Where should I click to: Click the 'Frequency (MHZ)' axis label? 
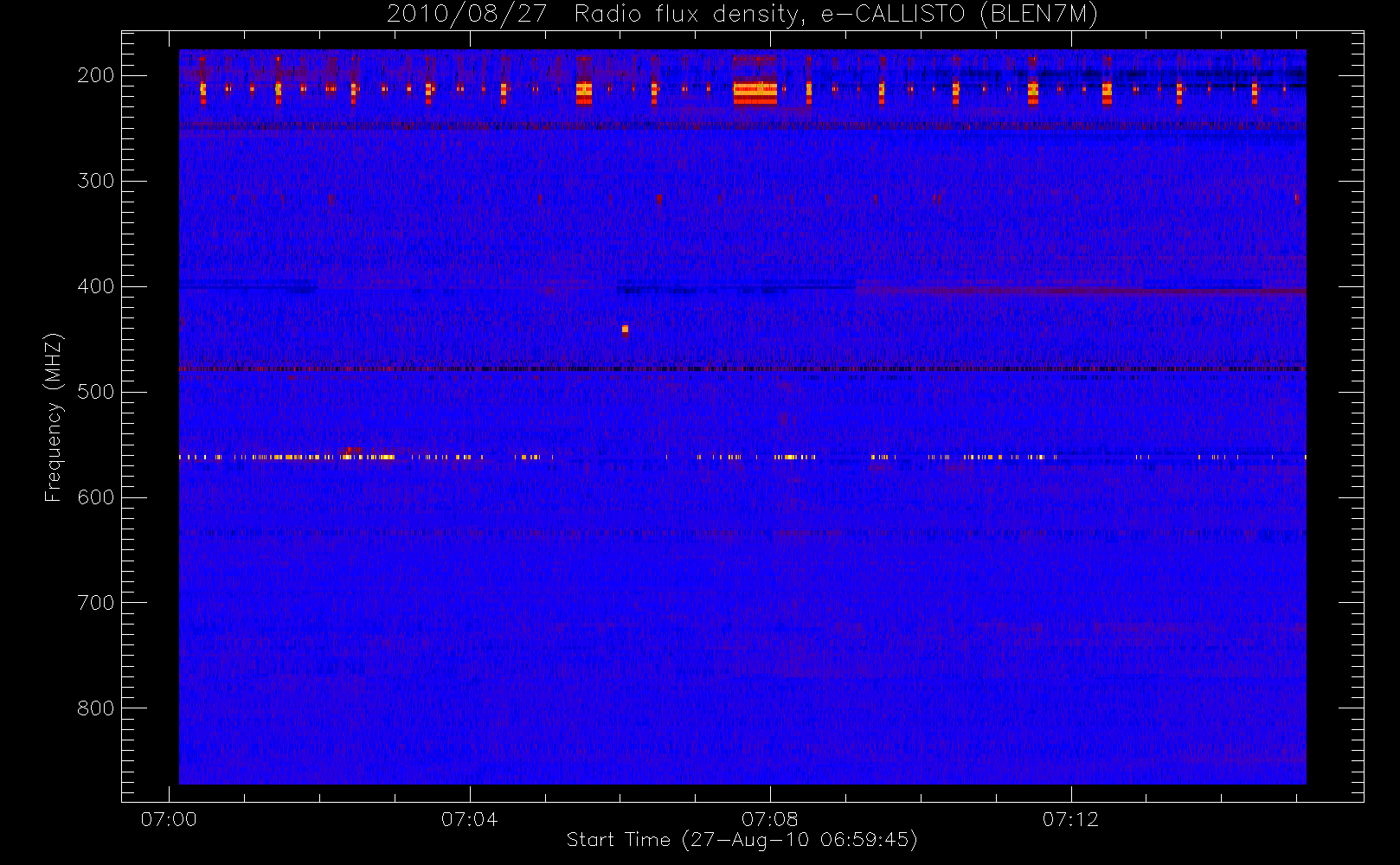(x=54, y=417)
